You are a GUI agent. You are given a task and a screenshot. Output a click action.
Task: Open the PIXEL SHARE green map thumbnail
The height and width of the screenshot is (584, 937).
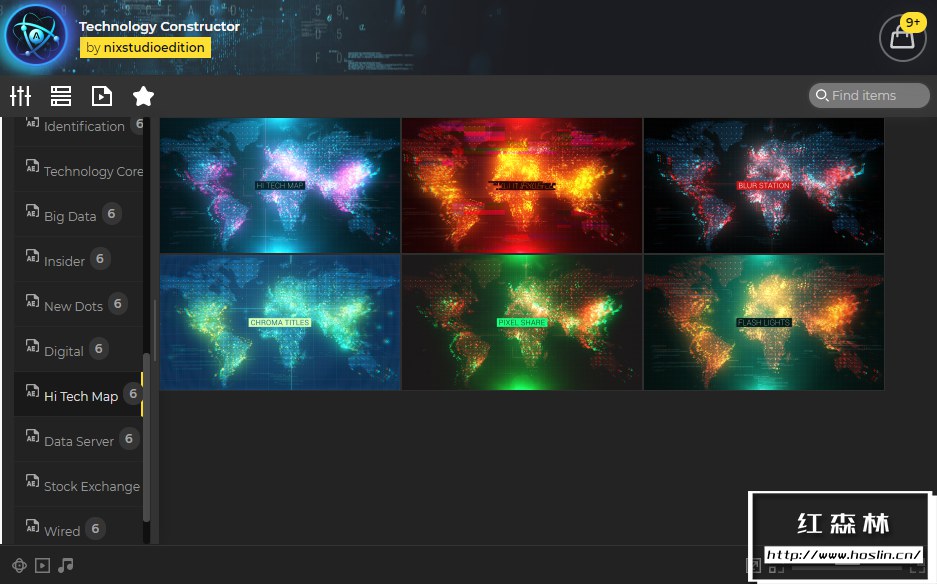tap(522, 323)
